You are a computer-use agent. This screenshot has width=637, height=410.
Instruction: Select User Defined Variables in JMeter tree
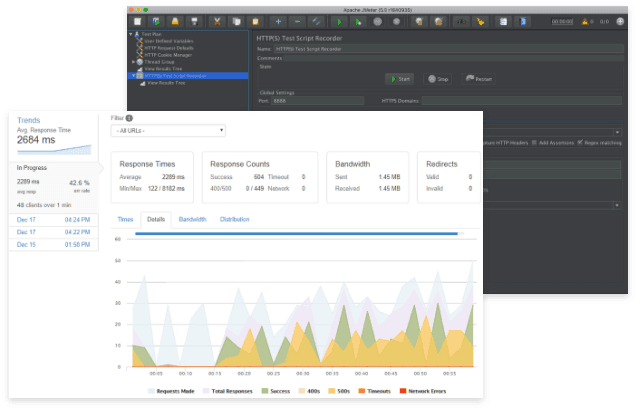pos(169,41)
